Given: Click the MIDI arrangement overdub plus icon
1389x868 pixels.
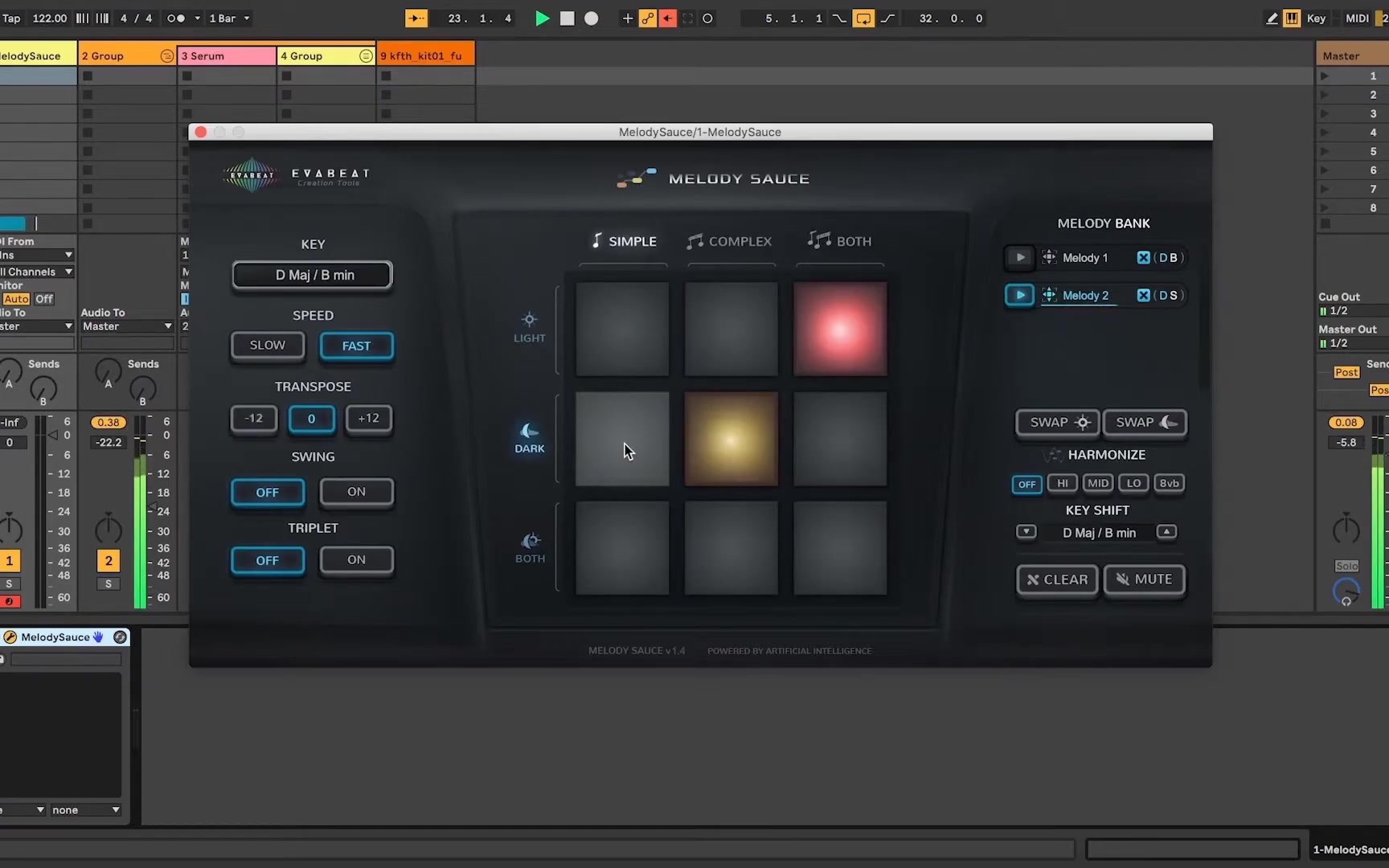Looking at the screenshot, I should coord(627,18).
